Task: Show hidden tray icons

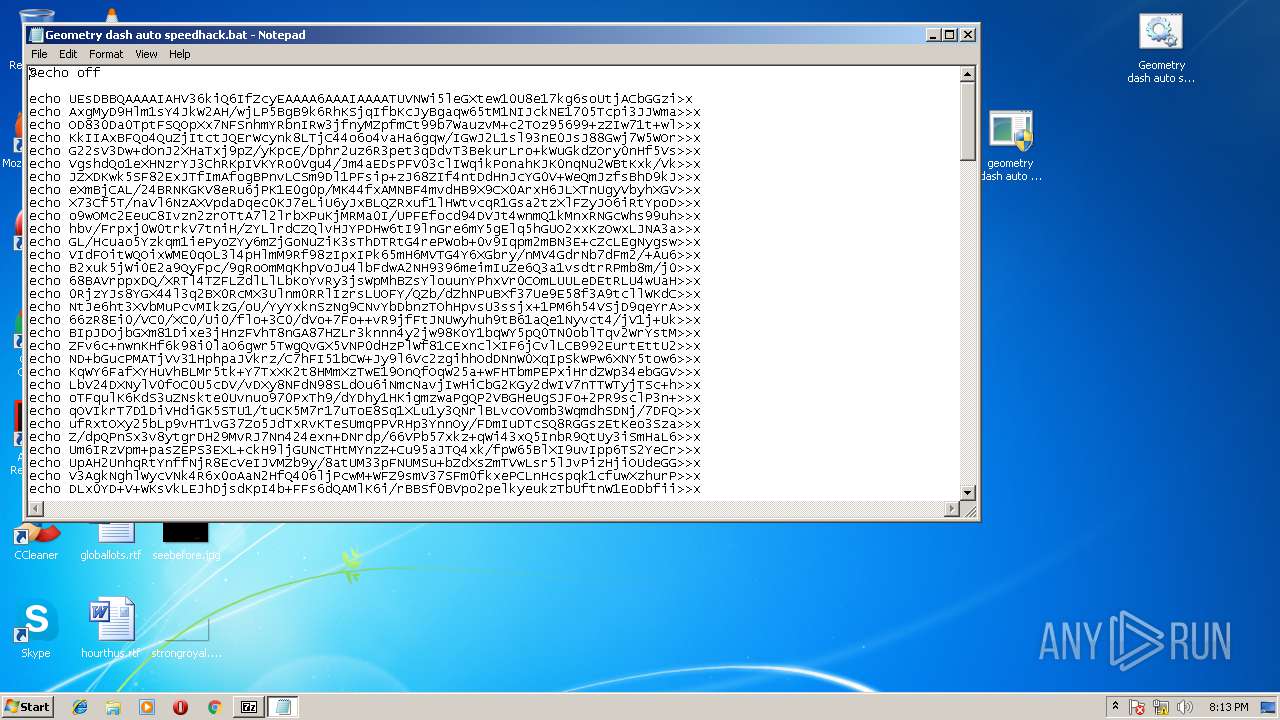Action: tap(1115, 707)
